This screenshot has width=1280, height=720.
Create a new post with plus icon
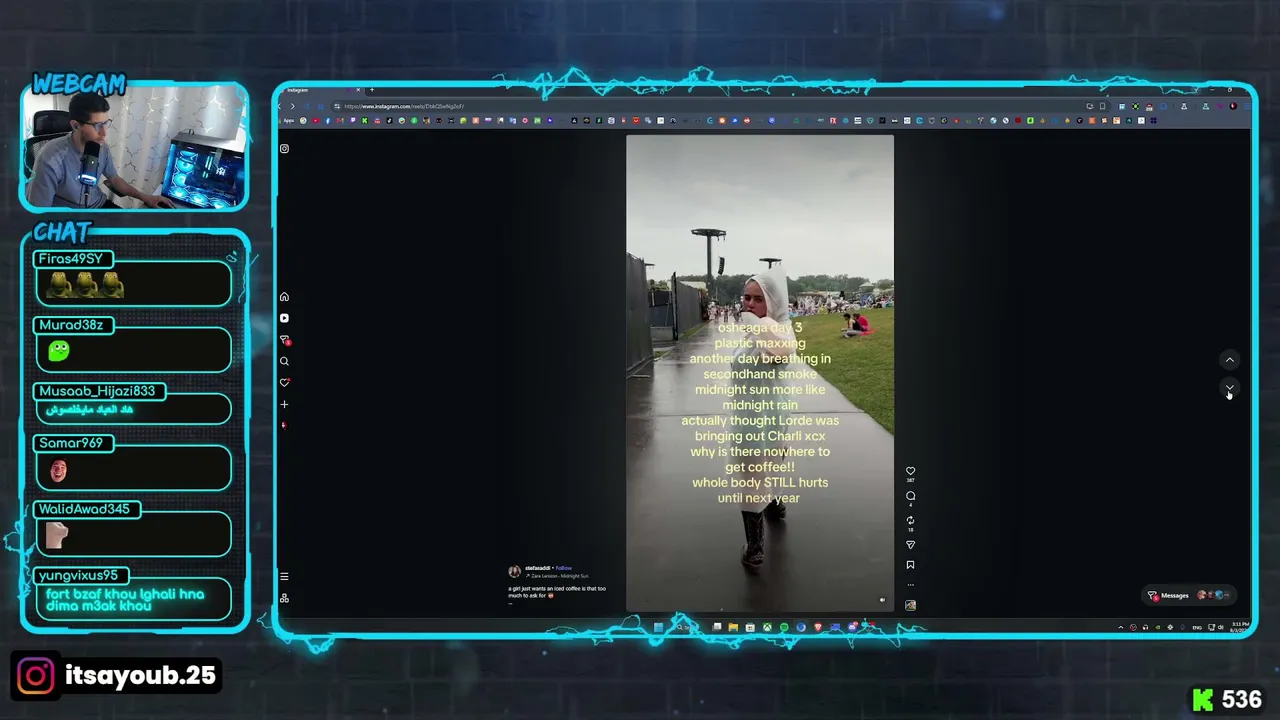(x=284, y=404)
